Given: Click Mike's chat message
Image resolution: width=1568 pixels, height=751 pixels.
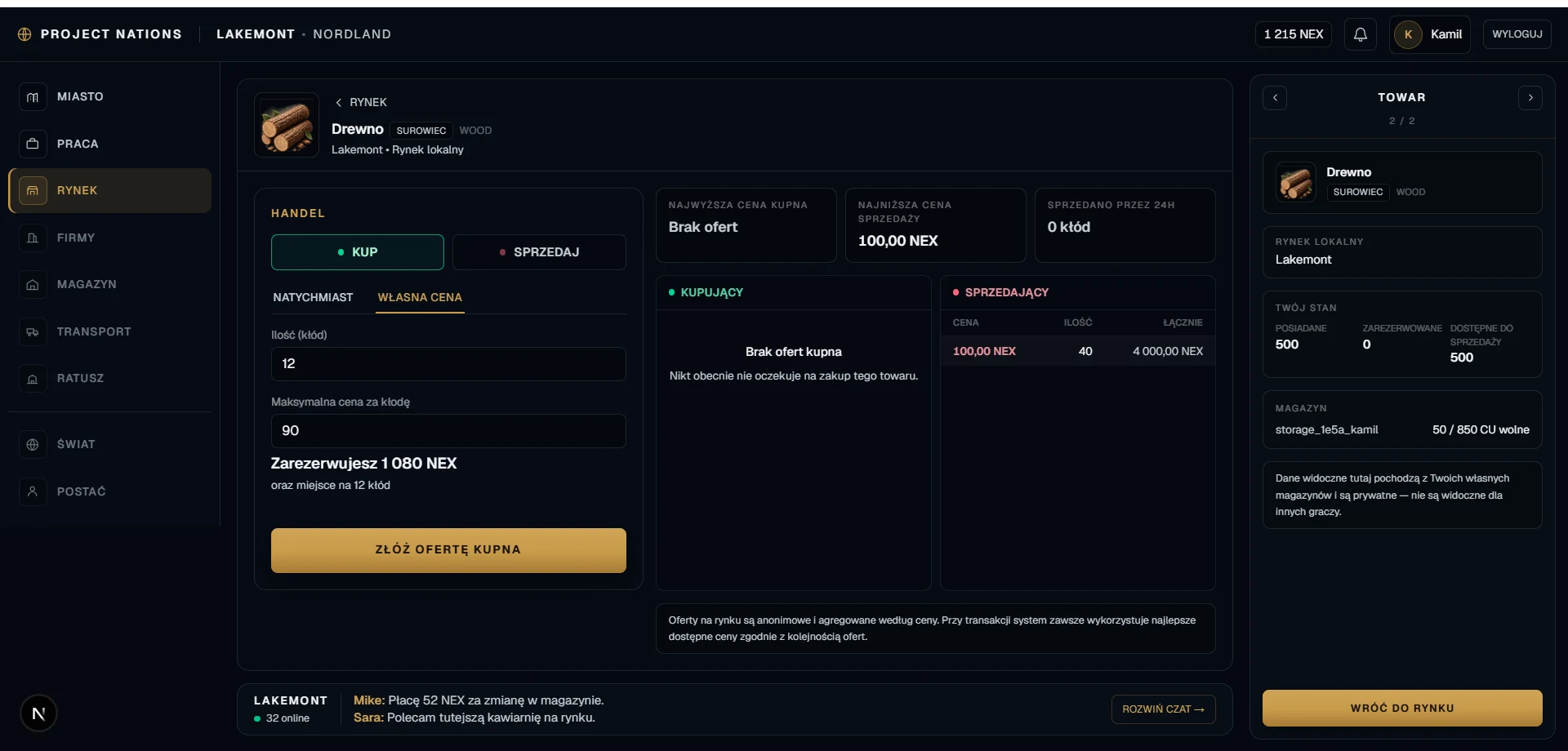Looking at the screenshot, I should click(x=479, y=701).
